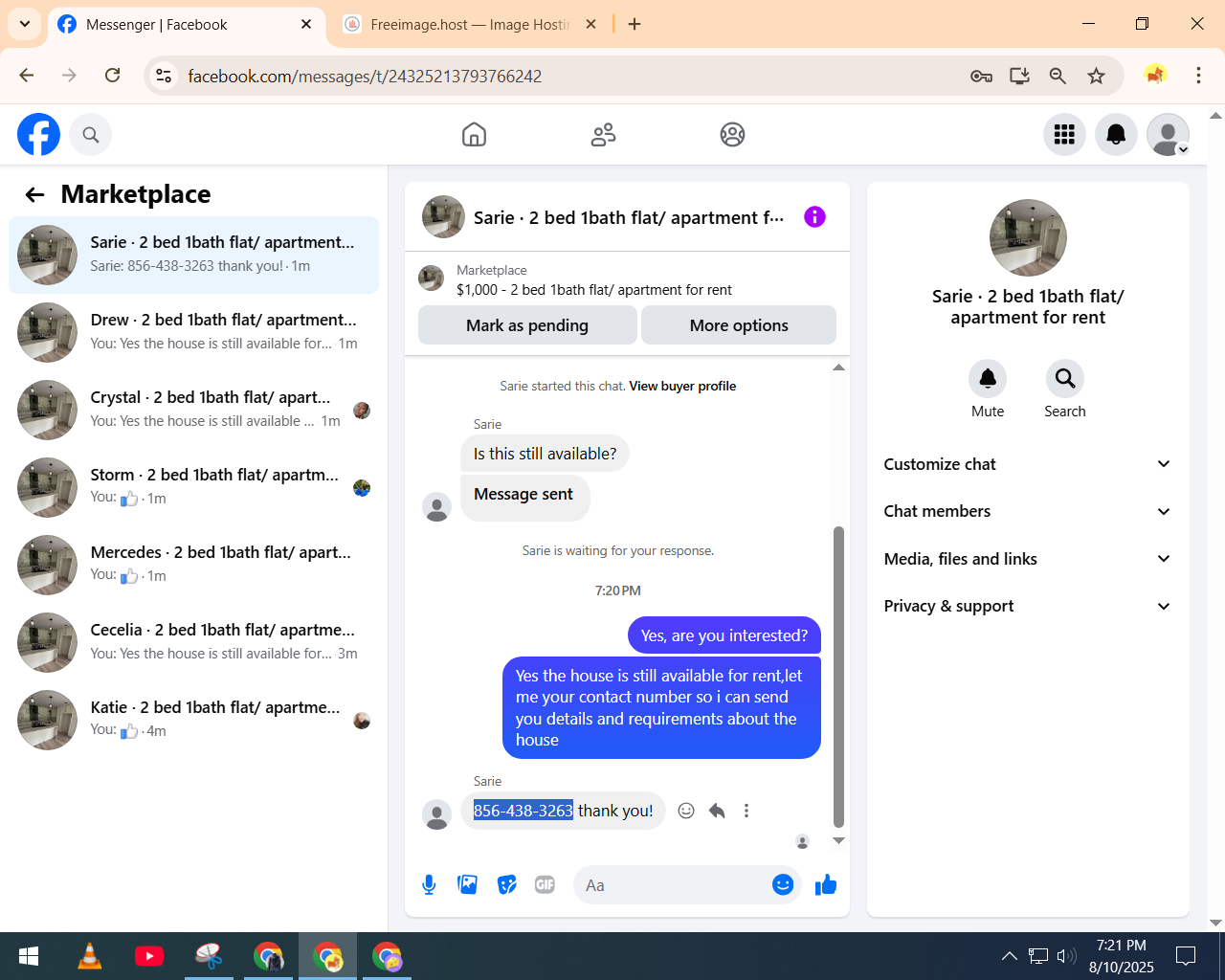Click the chat scroll-up arrow
Viewport: 1225px width, 980px height.
tap(838, 367)
